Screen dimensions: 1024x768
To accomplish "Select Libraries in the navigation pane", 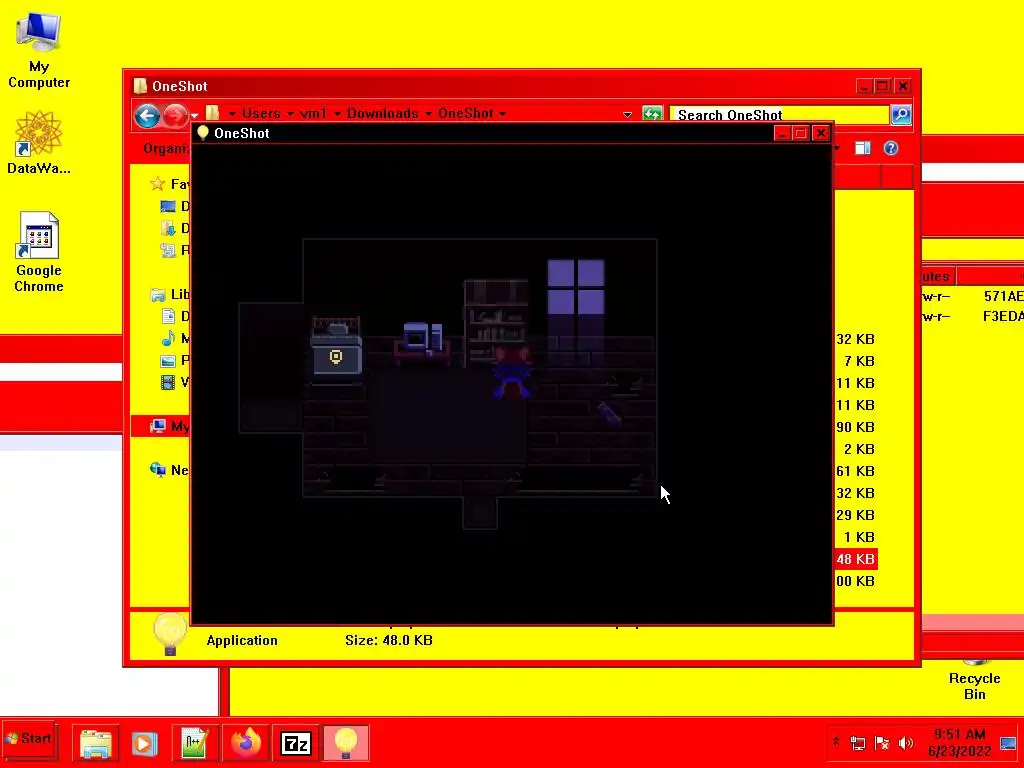I will tap(170, 295).
